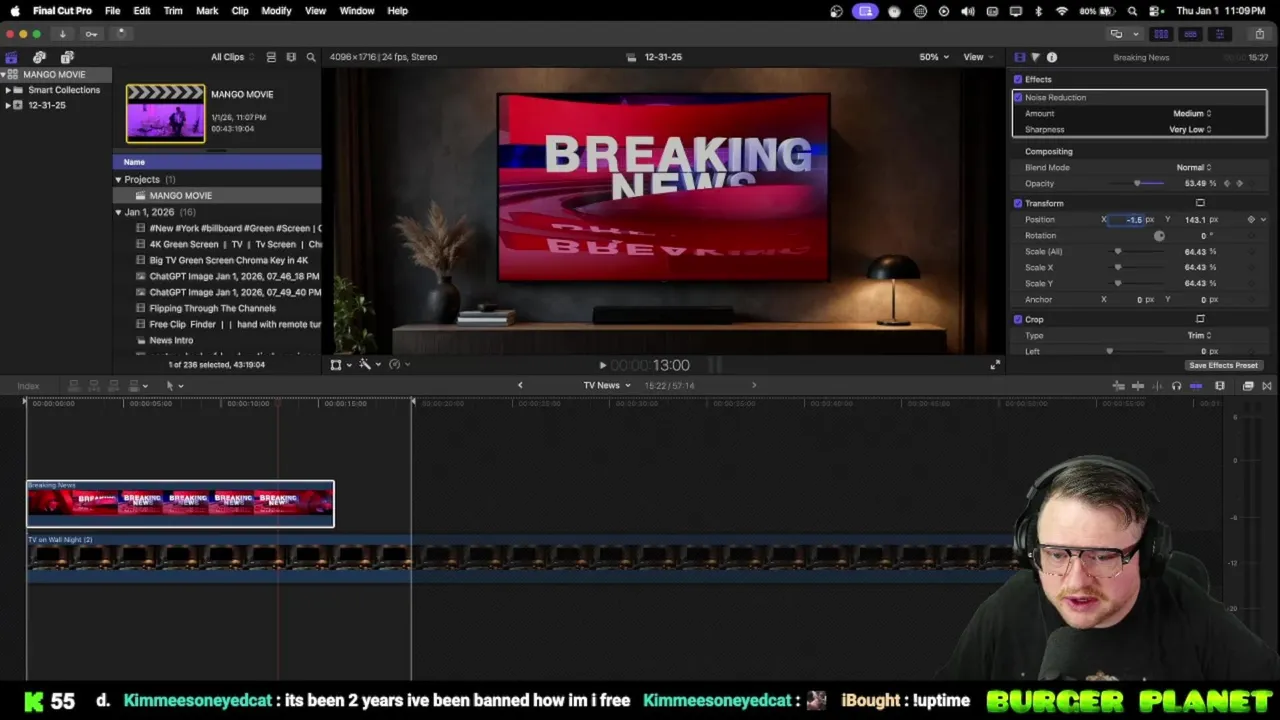The width and height of the screenshot is (1280, 720).
Task: Toggle the browser panel layout button
Action: coord(1161,34)
